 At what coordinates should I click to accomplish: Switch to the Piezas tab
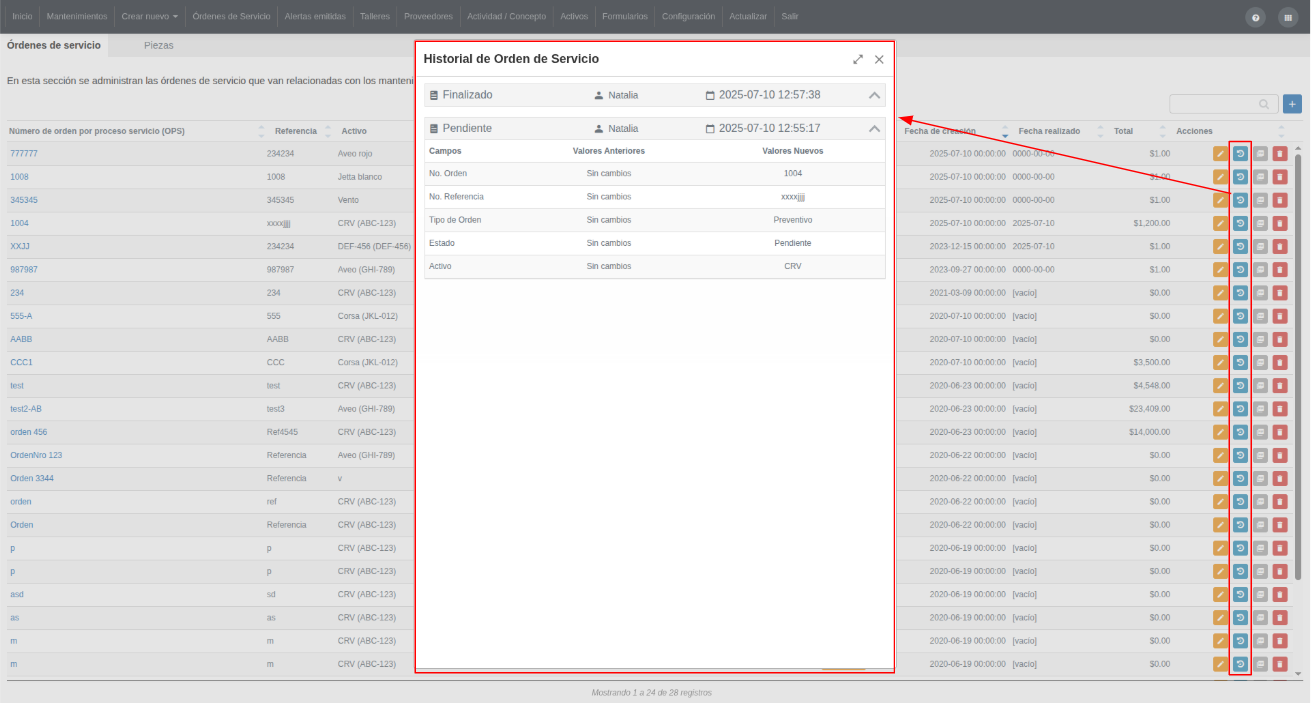pyautogui.click(x=159, y=46)
